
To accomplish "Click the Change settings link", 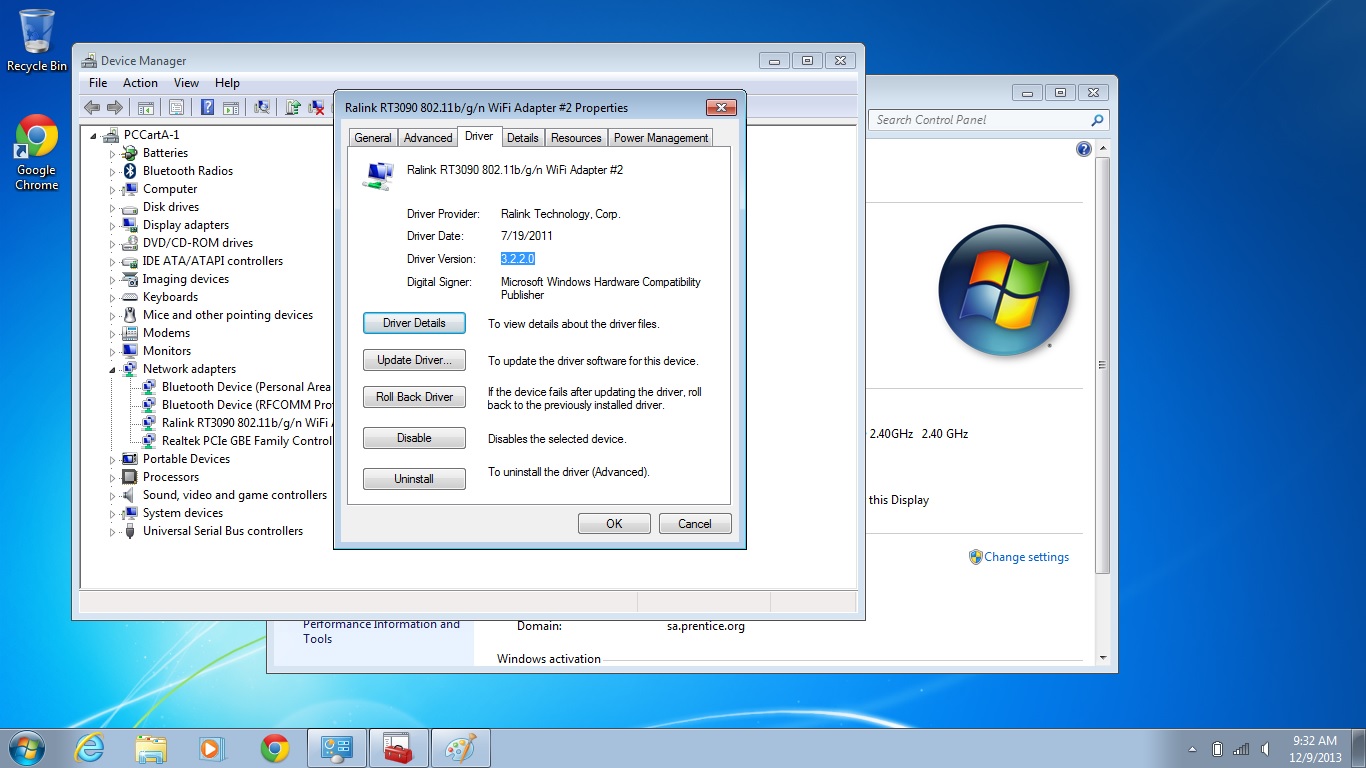I will [1026, 557].
